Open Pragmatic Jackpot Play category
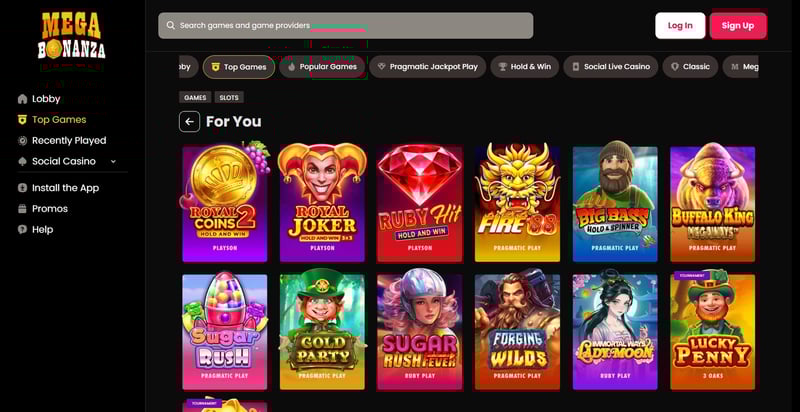Screen dimensions: 800x412 pos(428,67)
